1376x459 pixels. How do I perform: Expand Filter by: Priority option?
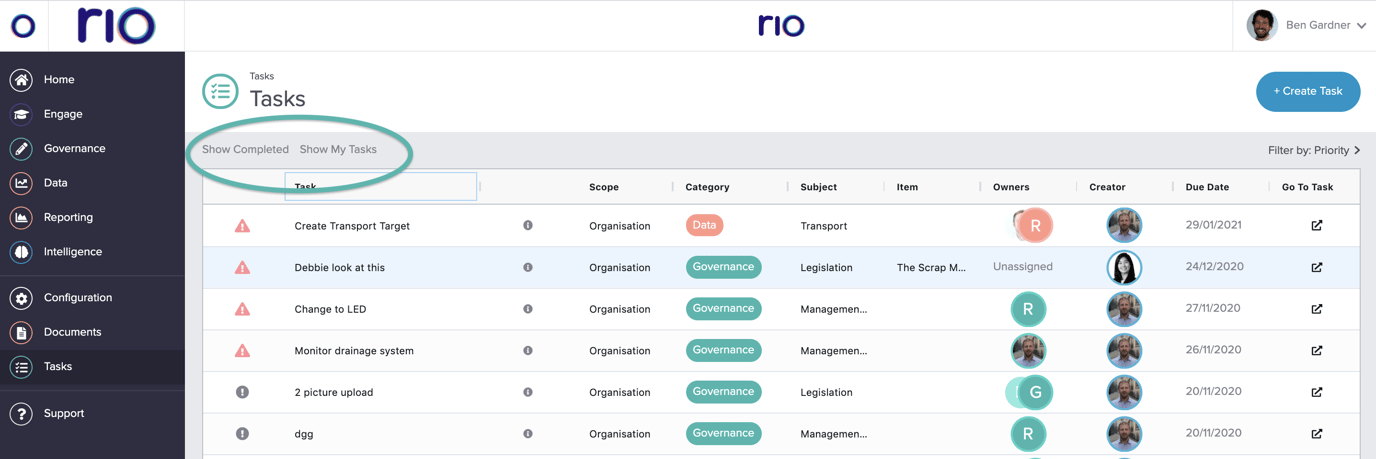coord(1313,151)
